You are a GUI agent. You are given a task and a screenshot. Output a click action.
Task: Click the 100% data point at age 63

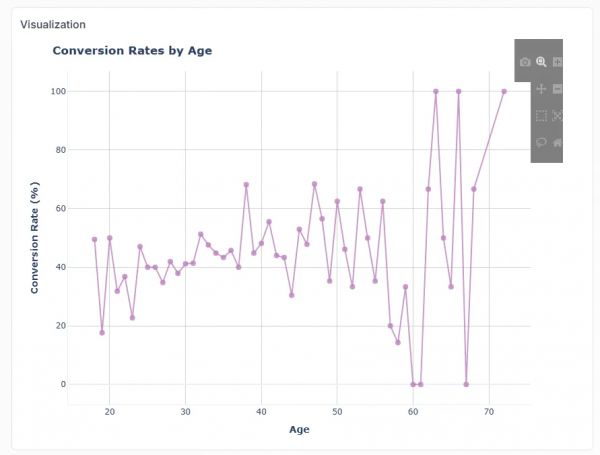(x=436, y=91)
